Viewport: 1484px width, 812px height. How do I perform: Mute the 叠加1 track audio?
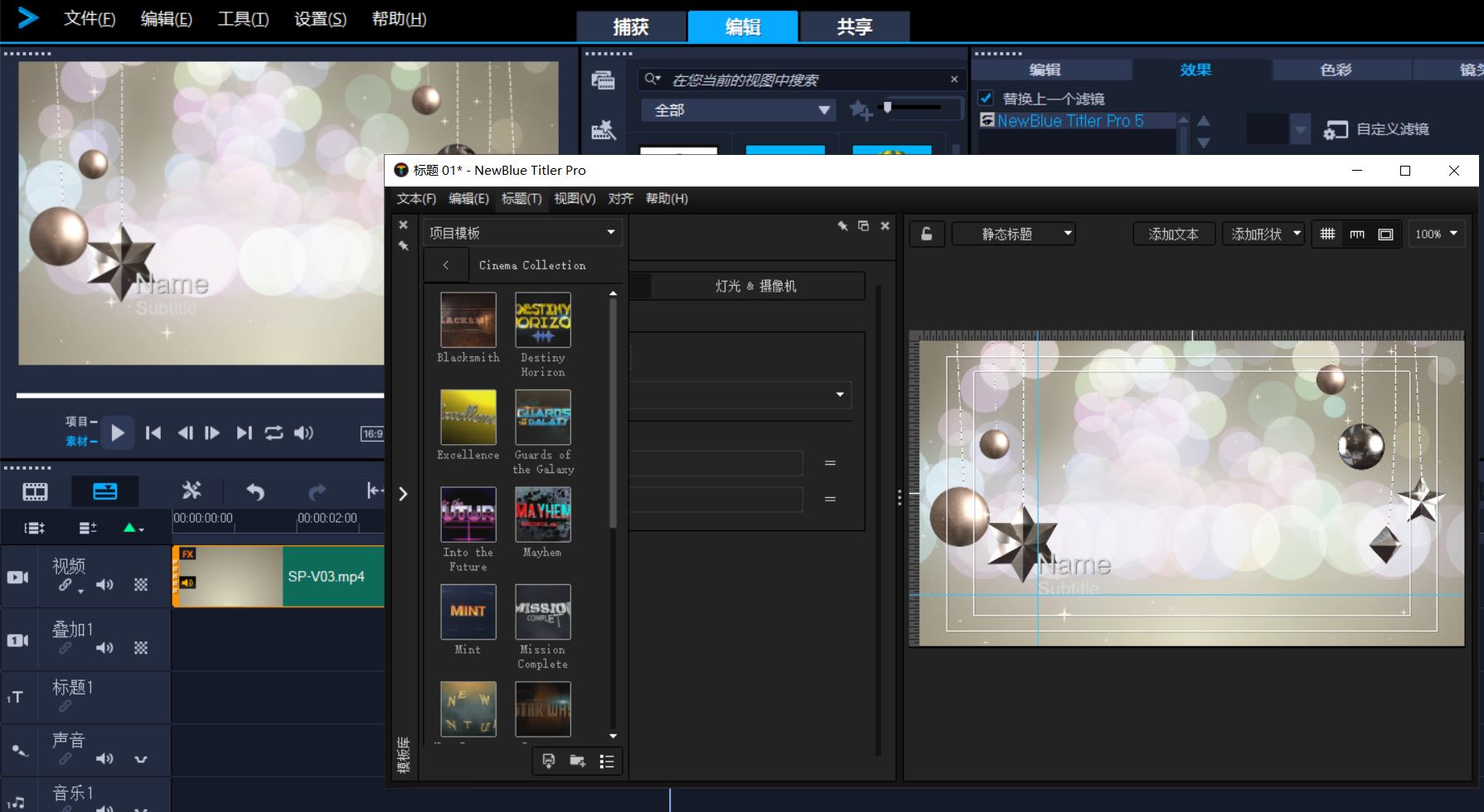pyautogui.click(x=104, y=648)
